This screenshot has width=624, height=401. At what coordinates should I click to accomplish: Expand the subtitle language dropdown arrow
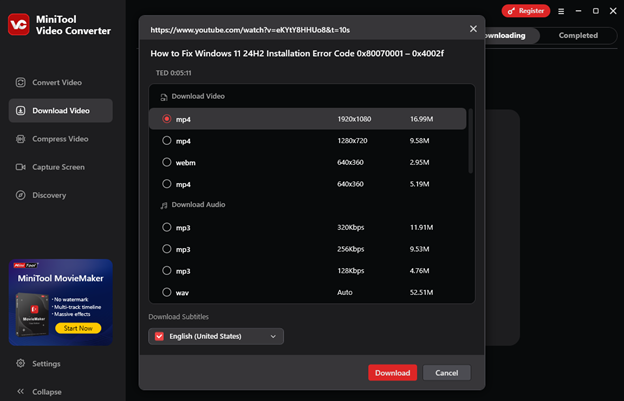point(273,336)
